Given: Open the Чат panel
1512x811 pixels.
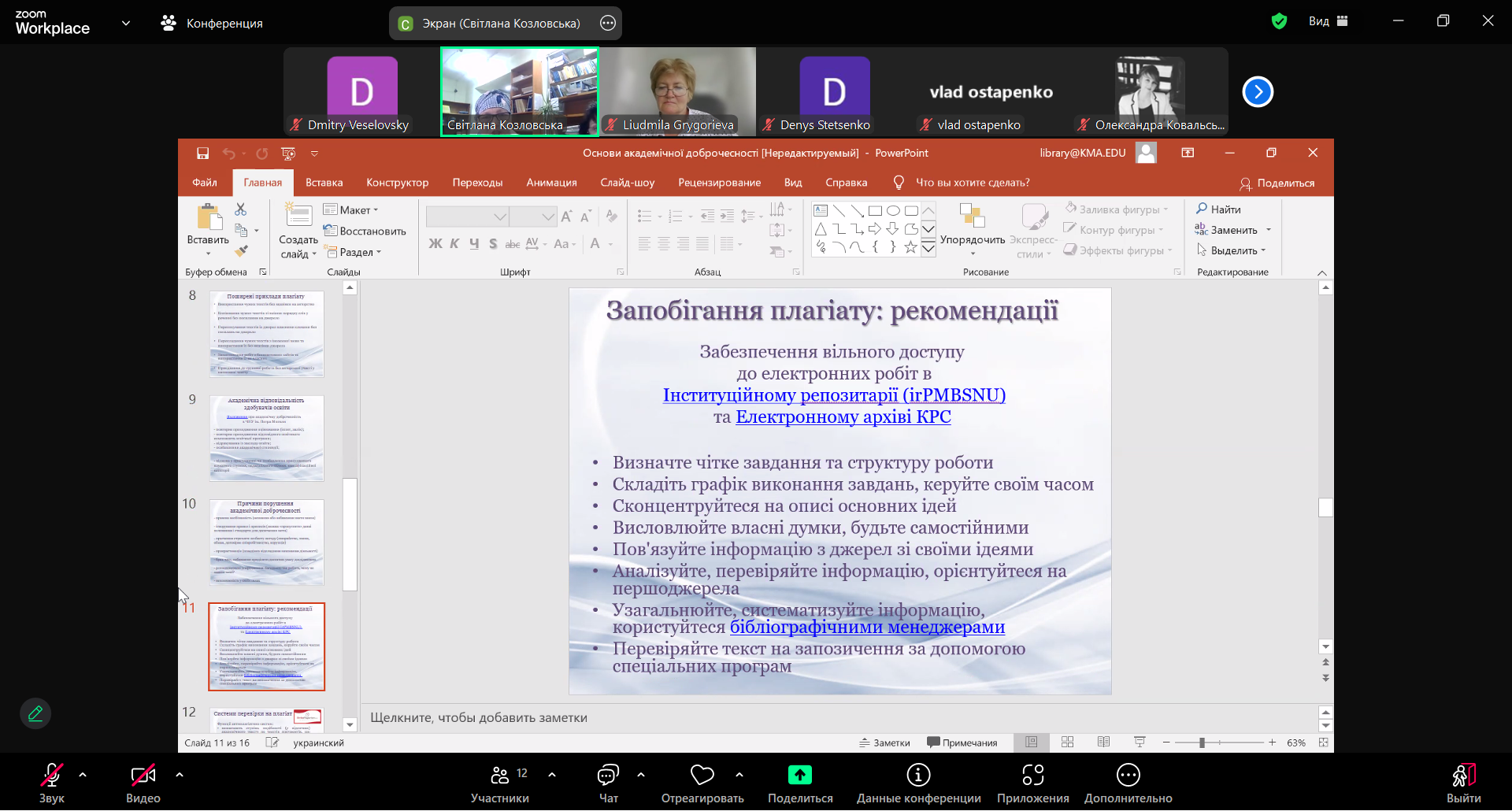Looking at the screenshot, I should 608,783.
